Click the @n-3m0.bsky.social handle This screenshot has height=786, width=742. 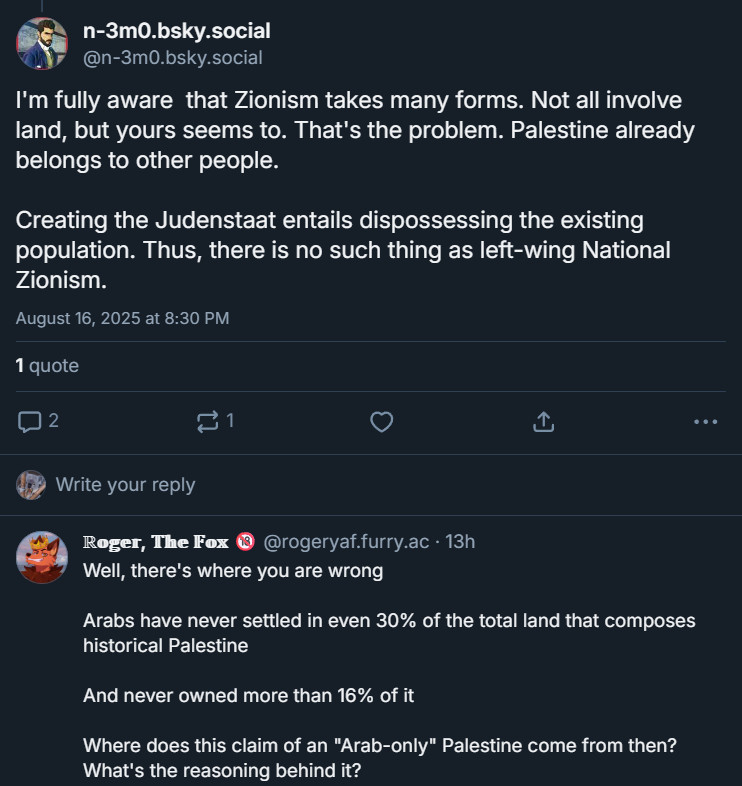[172, 58]
